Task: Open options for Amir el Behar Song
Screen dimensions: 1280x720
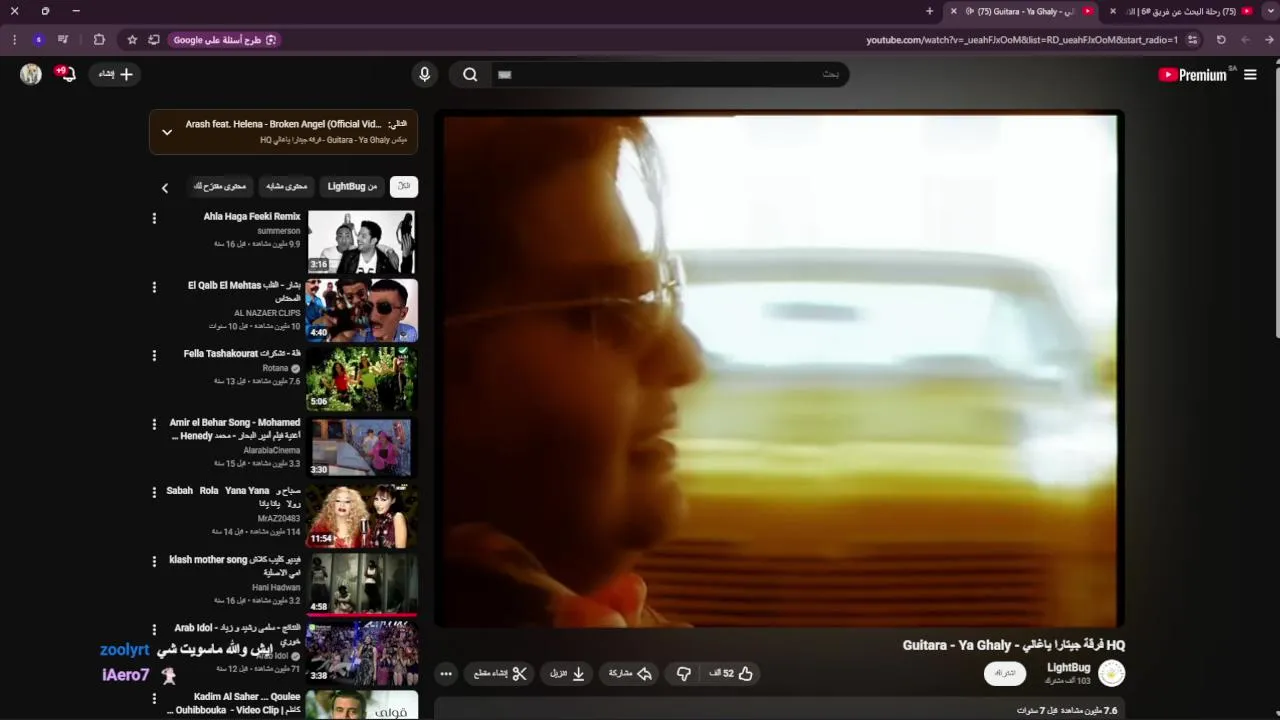Action: click(x=154, y=424)
